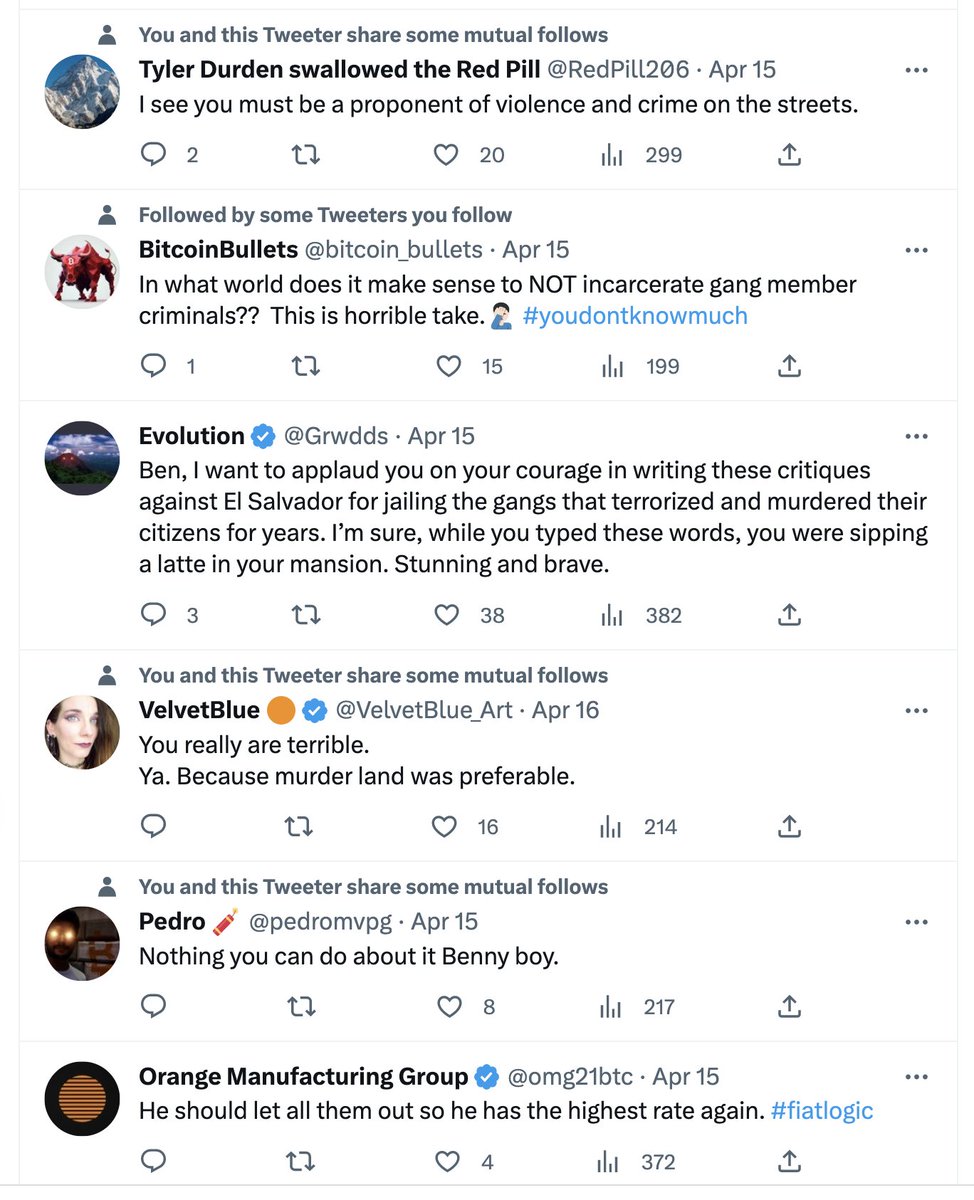
Task: Like the VelvetBlue tweet
Action: click(x=443, y=827)
